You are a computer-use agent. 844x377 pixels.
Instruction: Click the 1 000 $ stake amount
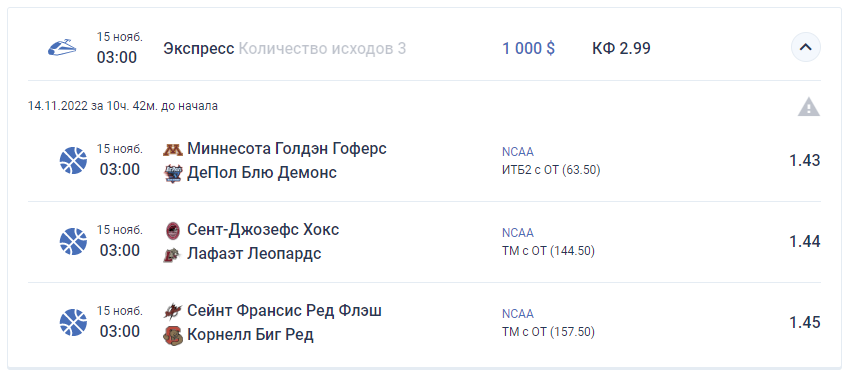pyautogui.click(x=529, y=48)
